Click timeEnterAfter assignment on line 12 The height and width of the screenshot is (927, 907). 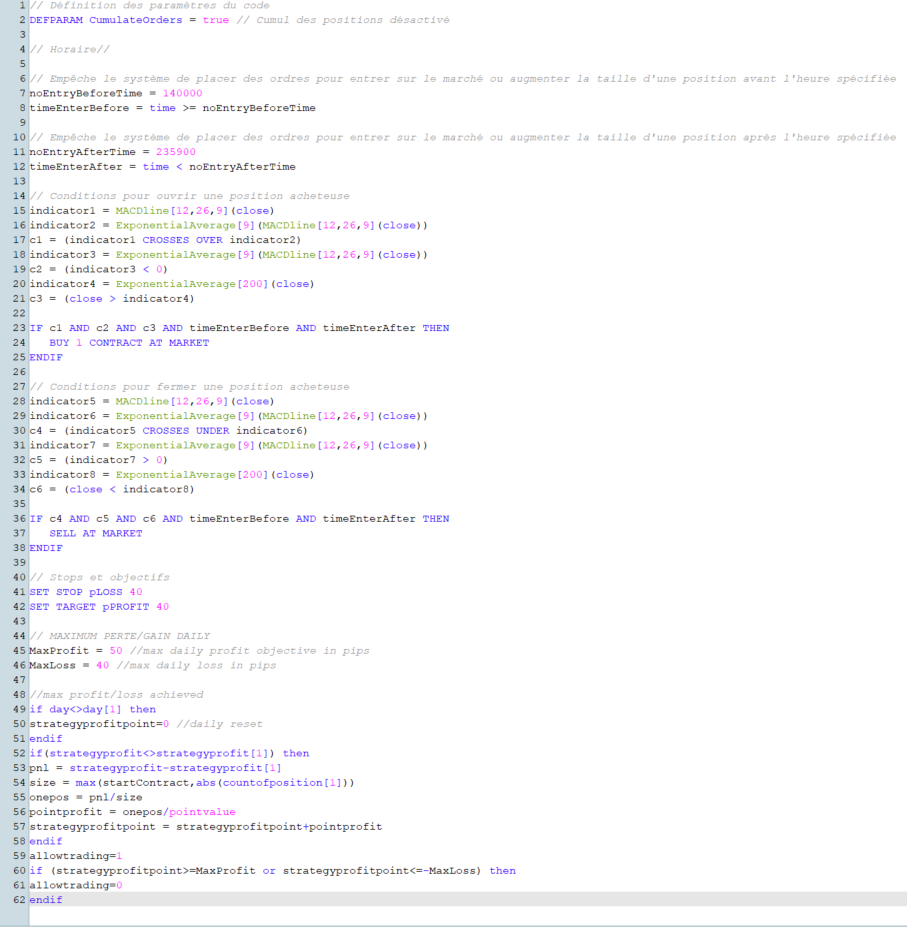tap(163, 167)
